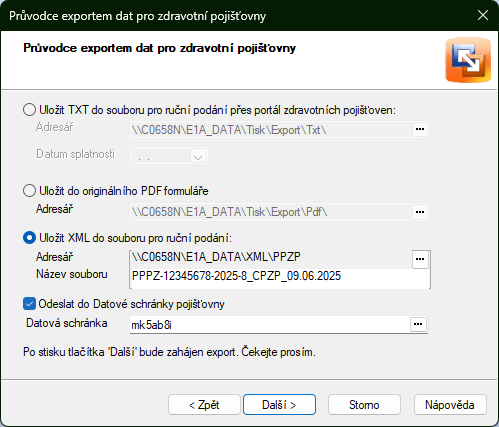
Task: Browse TXT export directory with ellipsis button
Action: tap(420, 129)
